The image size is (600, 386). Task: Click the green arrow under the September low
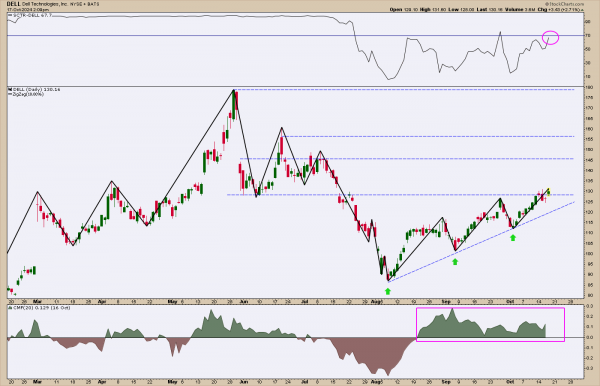(455, 262)
